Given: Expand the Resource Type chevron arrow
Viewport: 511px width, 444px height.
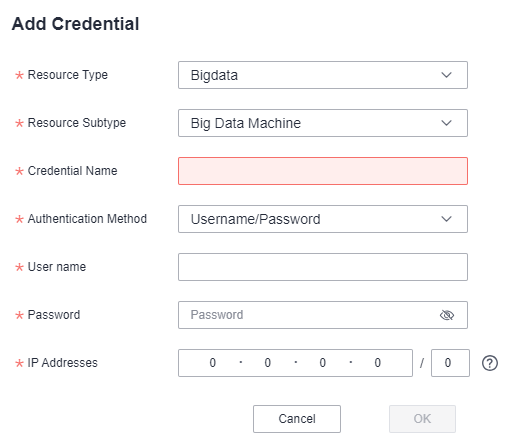Looking at the screenshot, I should point(446,75).
